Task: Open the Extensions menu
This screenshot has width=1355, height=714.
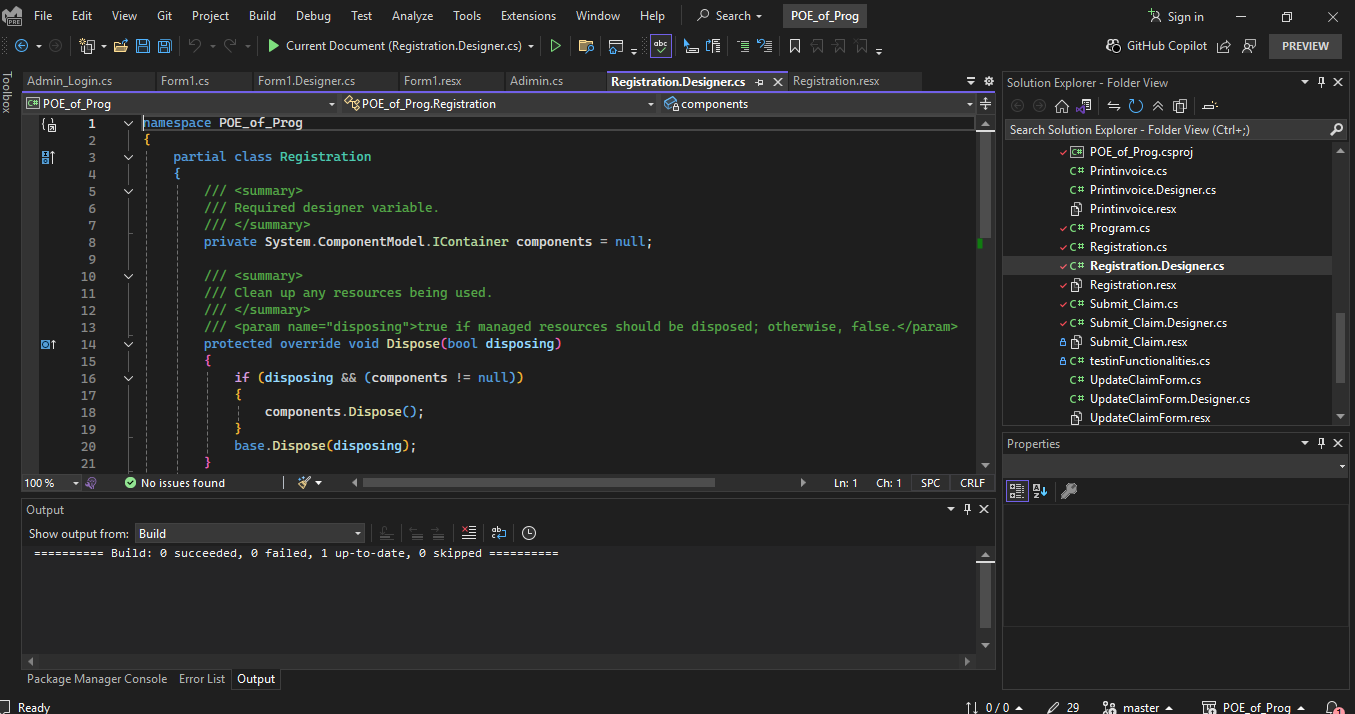Action: click(x=528, y=16)
